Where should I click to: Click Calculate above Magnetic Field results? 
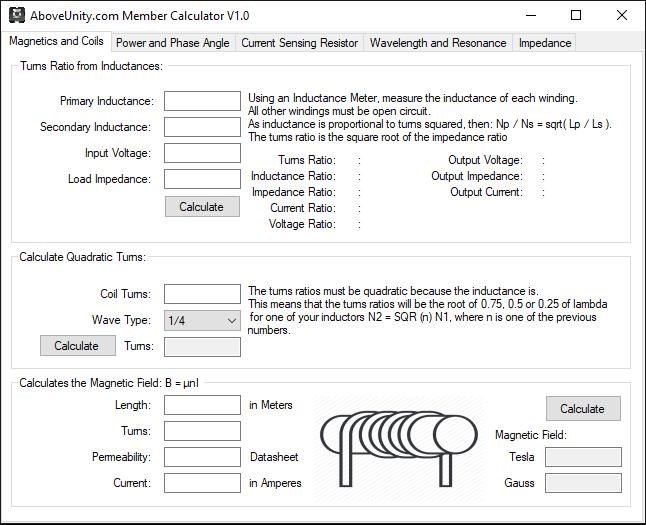(x=583, y=409)
